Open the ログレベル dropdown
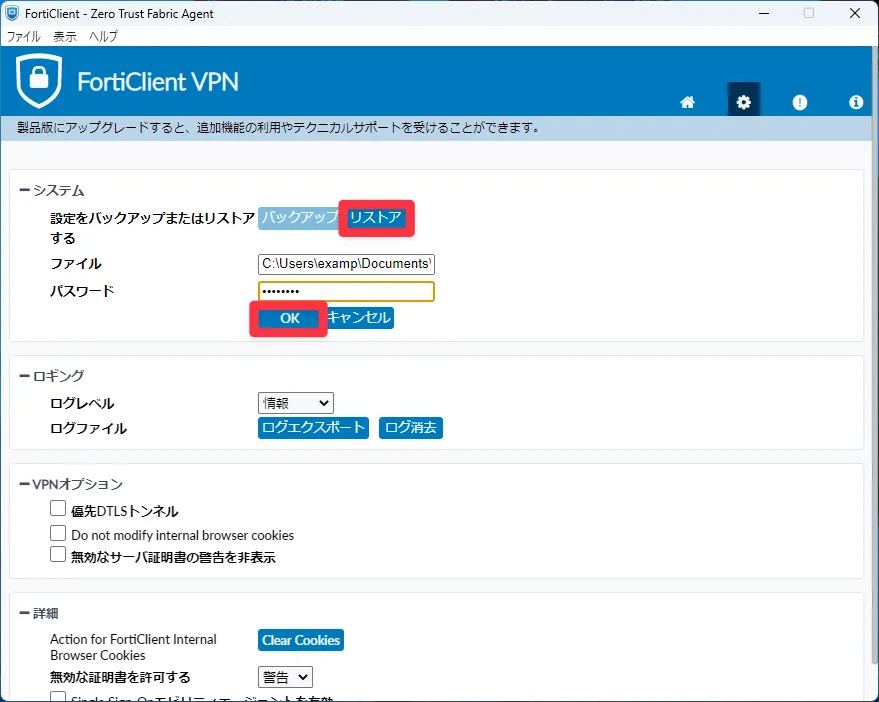879x702 pixels. click(295, 403)
